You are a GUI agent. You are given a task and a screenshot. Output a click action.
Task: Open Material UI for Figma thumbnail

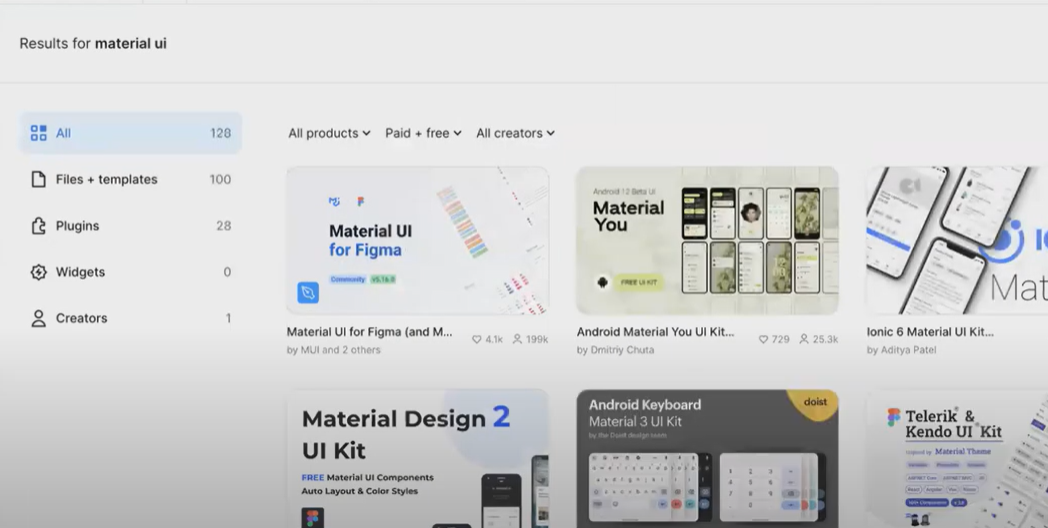click(418, 241)
